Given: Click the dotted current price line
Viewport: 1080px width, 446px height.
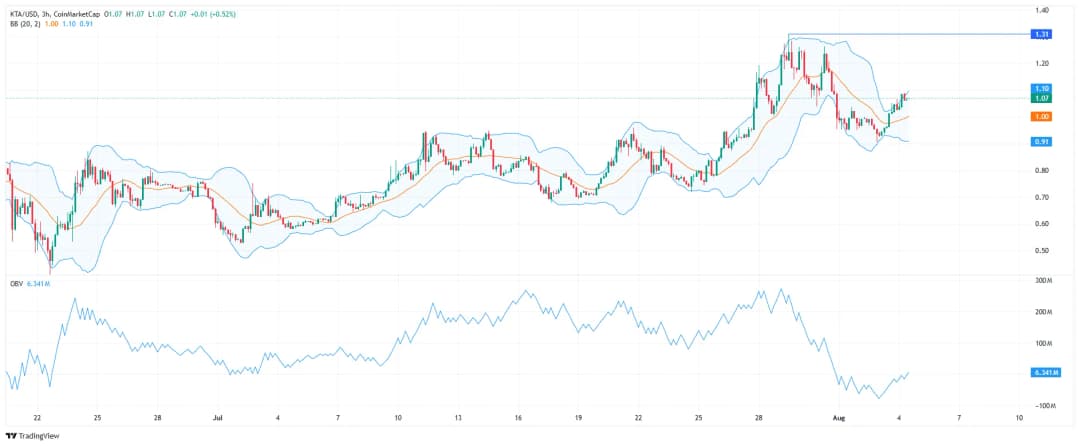Looking at the screenshot, I should [x=500, y=98].
